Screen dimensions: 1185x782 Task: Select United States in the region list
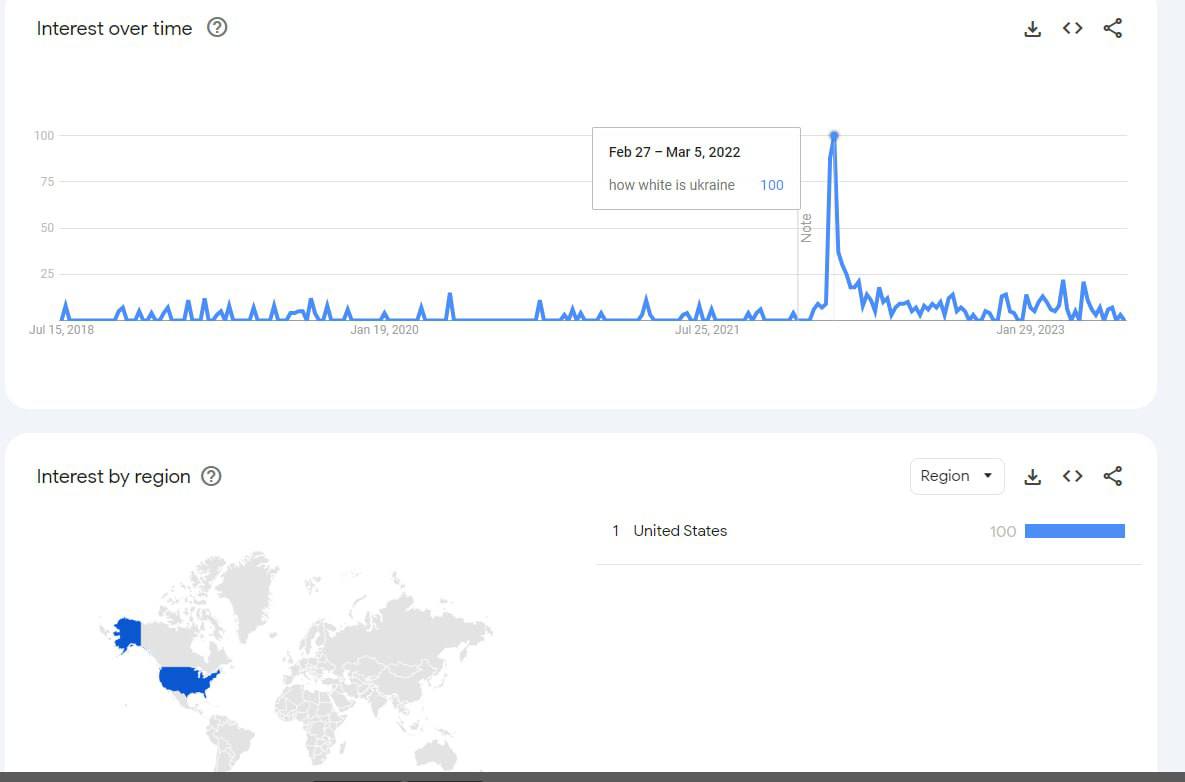[680, 531]
